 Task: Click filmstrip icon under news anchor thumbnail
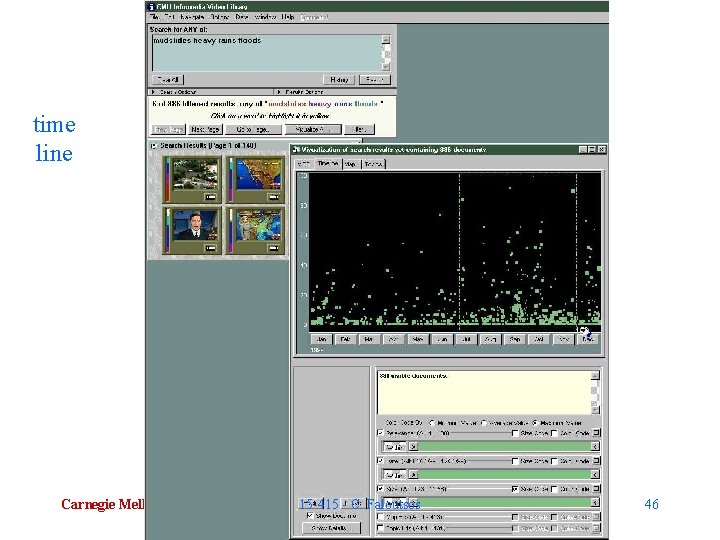click(210, 248)
